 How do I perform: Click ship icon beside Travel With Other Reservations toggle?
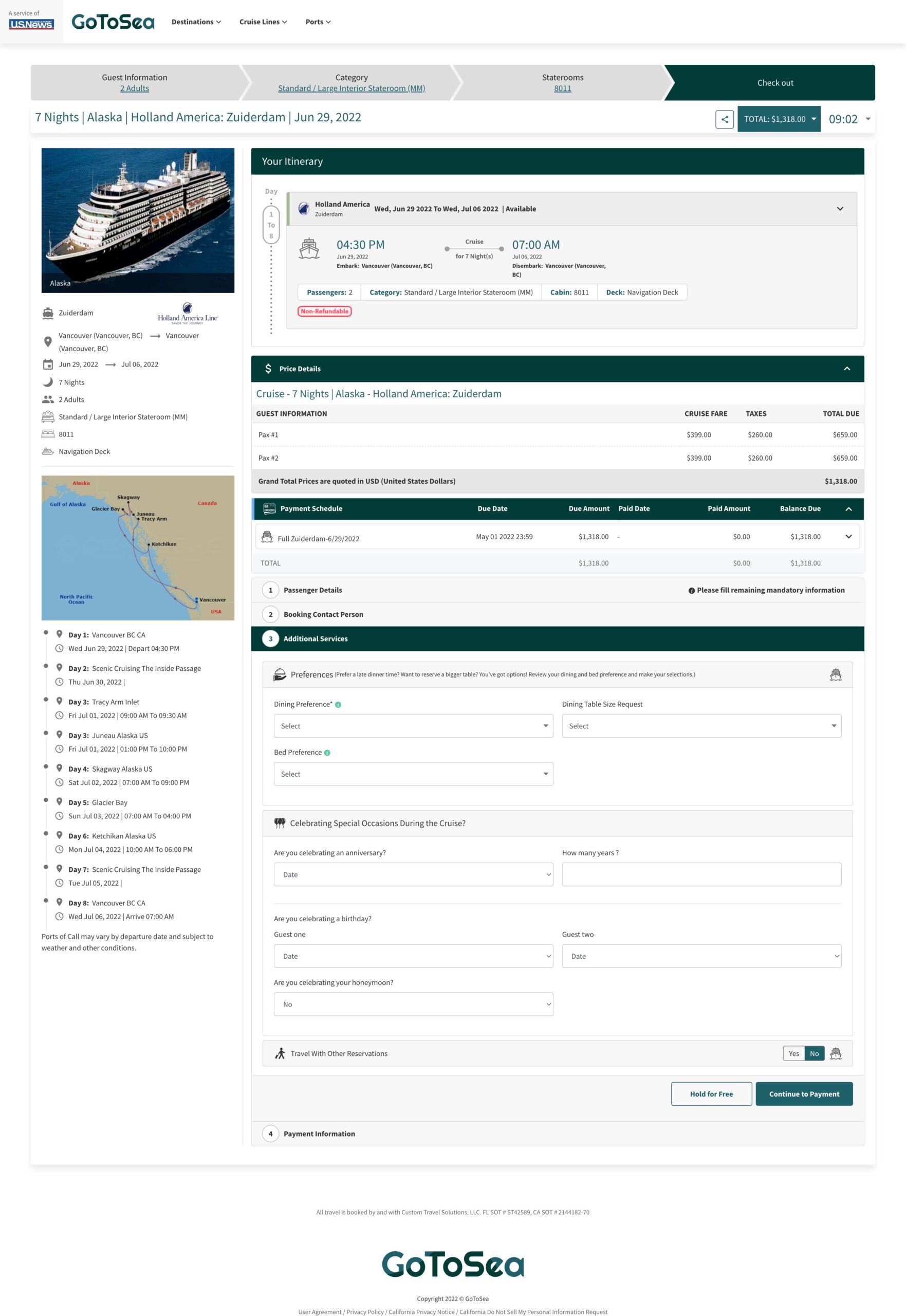click(x=836, y=1053)
